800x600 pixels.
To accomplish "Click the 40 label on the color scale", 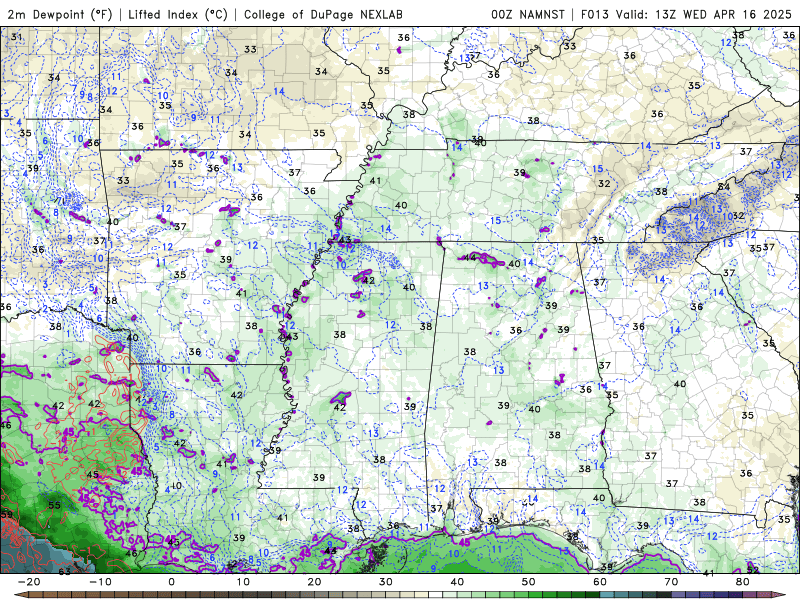I will [x=457, y=582].
